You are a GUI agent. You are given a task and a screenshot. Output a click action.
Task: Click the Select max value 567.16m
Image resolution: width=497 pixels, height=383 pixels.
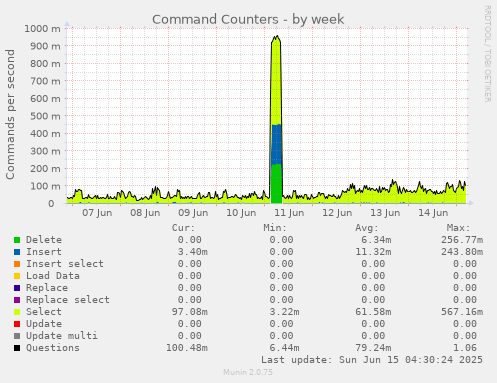[x=462, y=312]
